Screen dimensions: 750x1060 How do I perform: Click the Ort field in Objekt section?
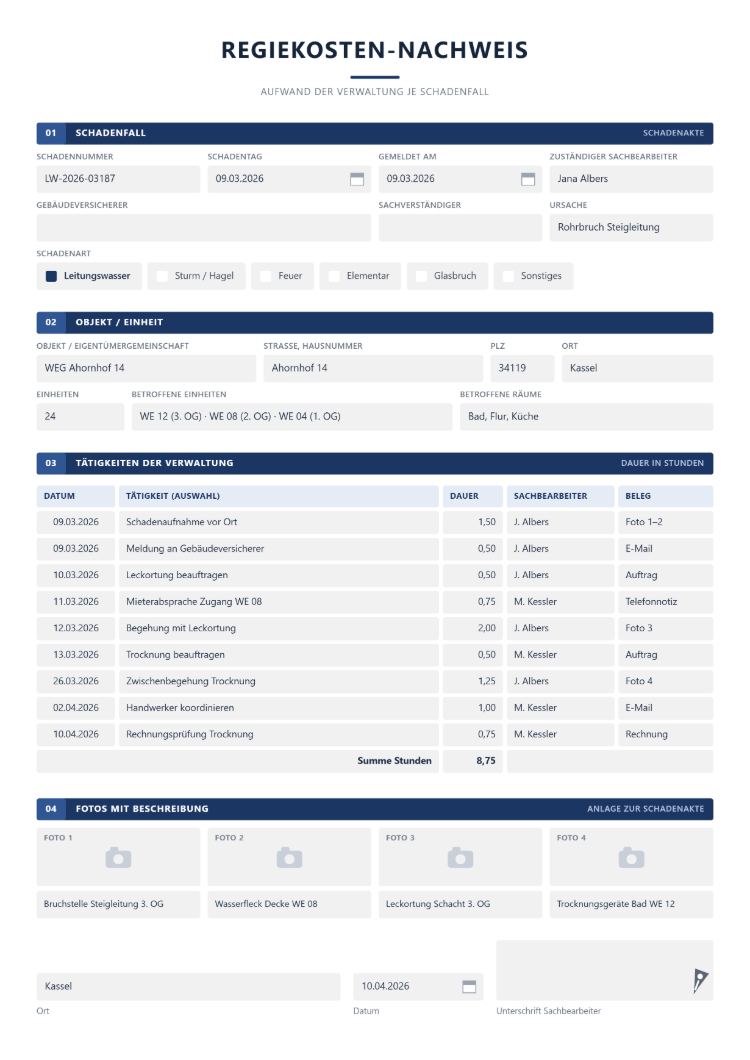(x=637, y=368)
